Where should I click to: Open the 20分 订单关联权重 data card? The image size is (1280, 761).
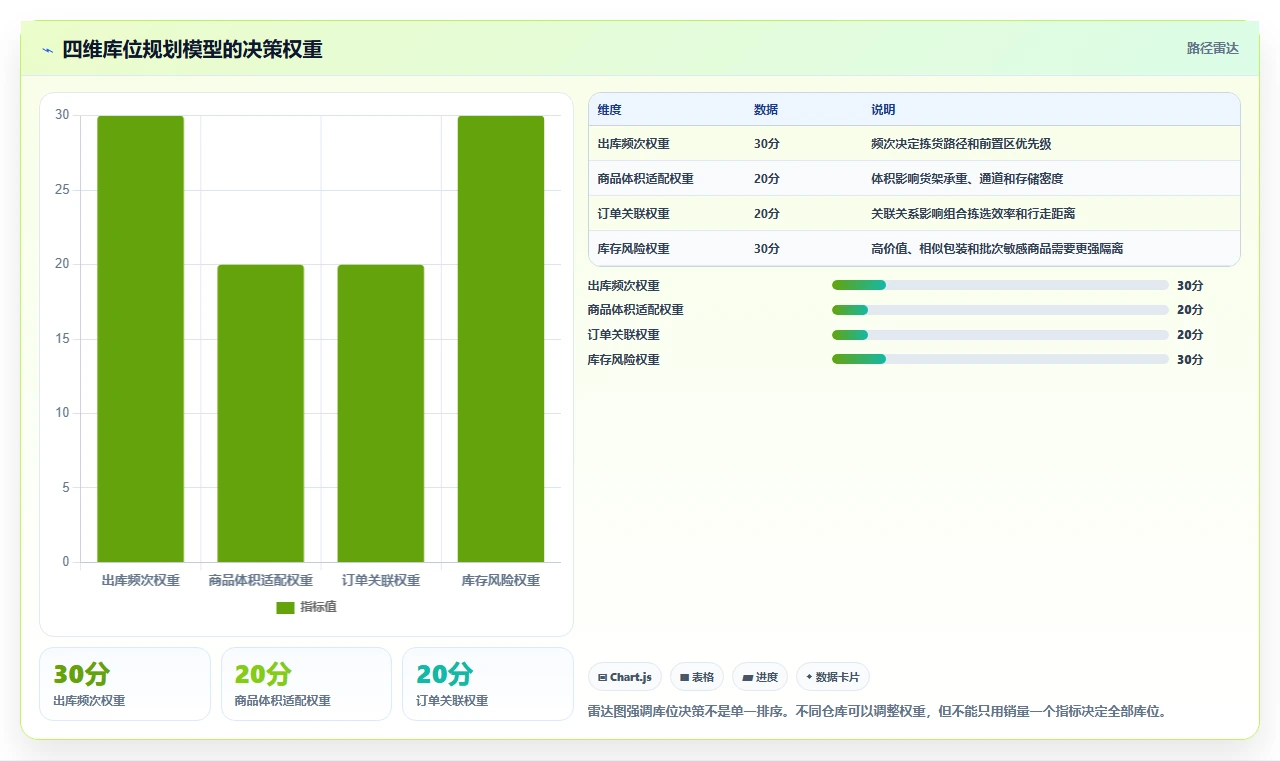488,684
